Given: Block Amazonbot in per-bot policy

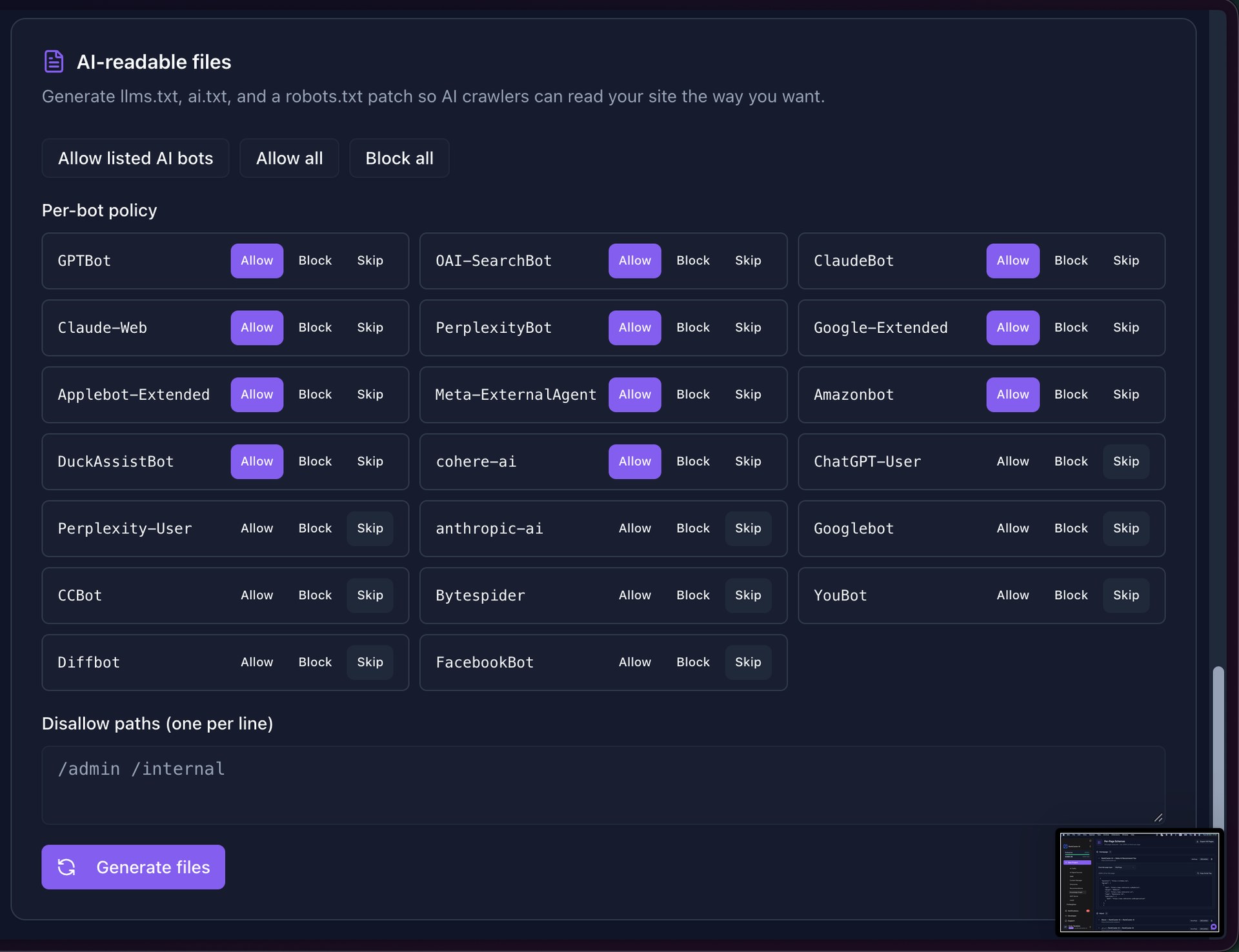Looking at the screenshot, I should pos(1071,395).
